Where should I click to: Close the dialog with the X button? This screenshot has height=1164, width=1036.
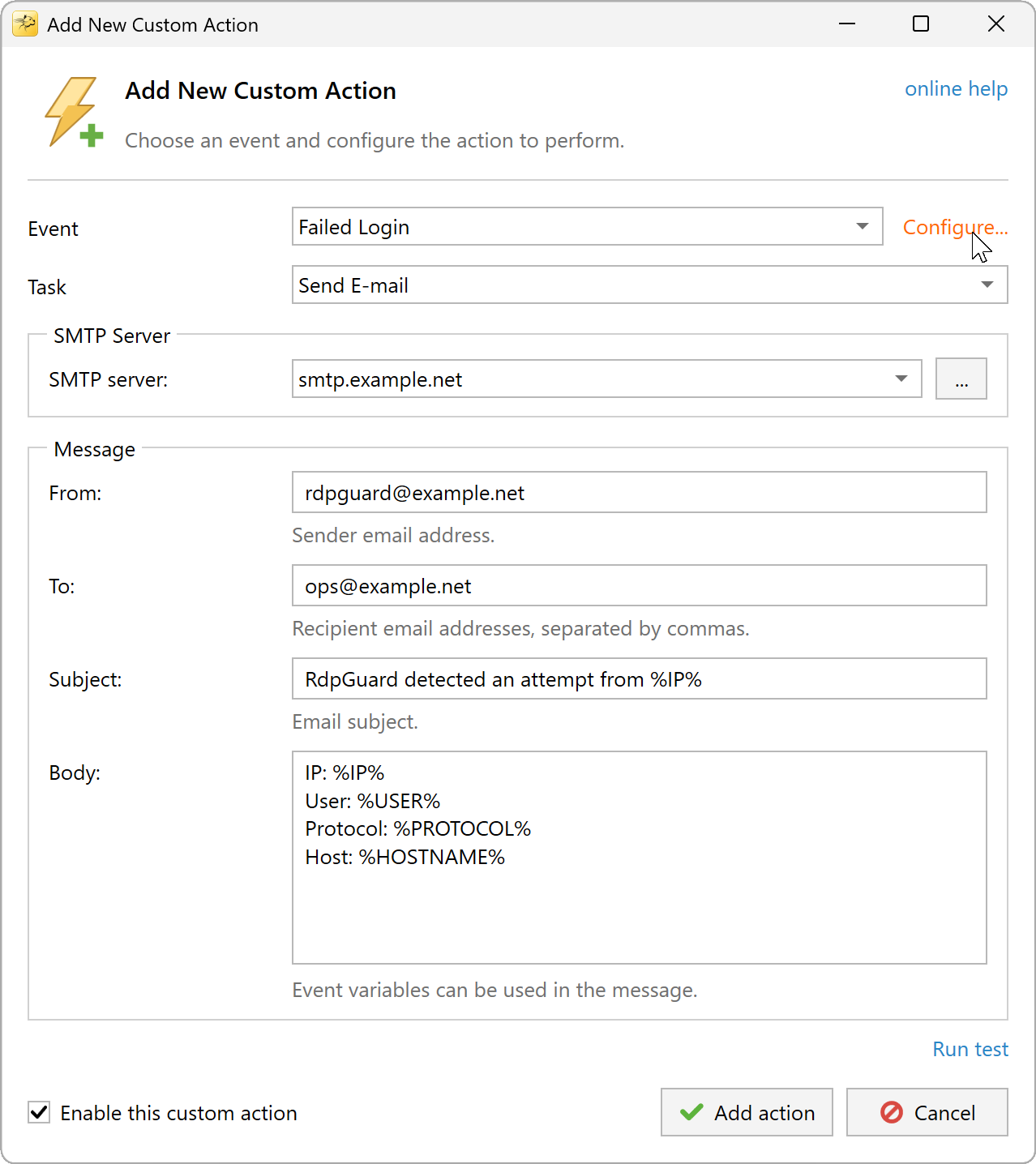(x=996, y=24)
